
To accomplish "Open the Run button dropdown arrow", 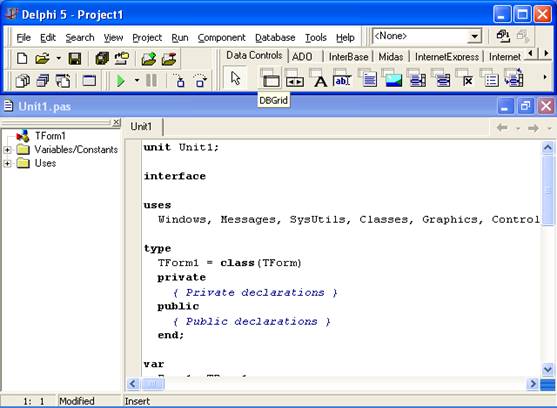I will coord(137,81).
